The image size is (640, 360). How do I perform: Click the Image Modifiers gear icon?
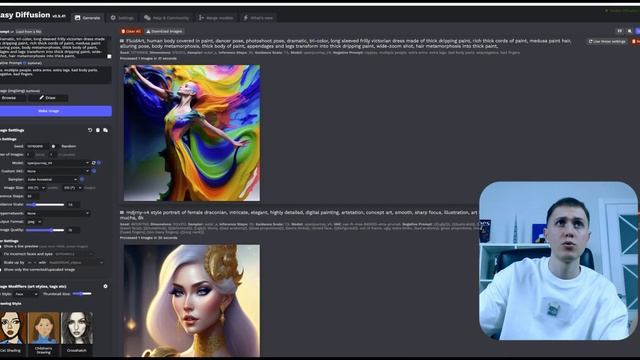click(x=105, y=287)
